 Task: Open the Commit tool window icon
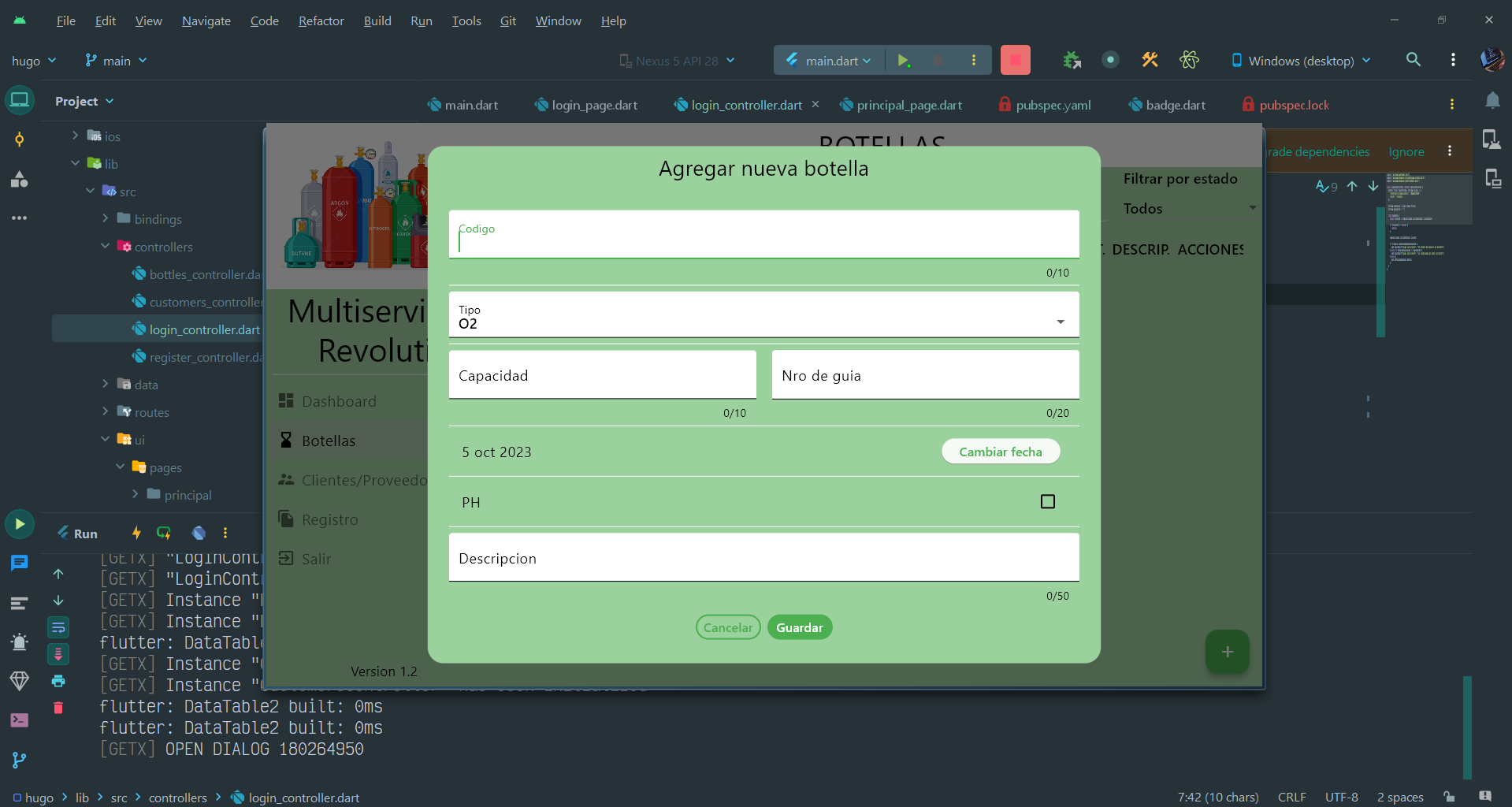pos(19,139)
